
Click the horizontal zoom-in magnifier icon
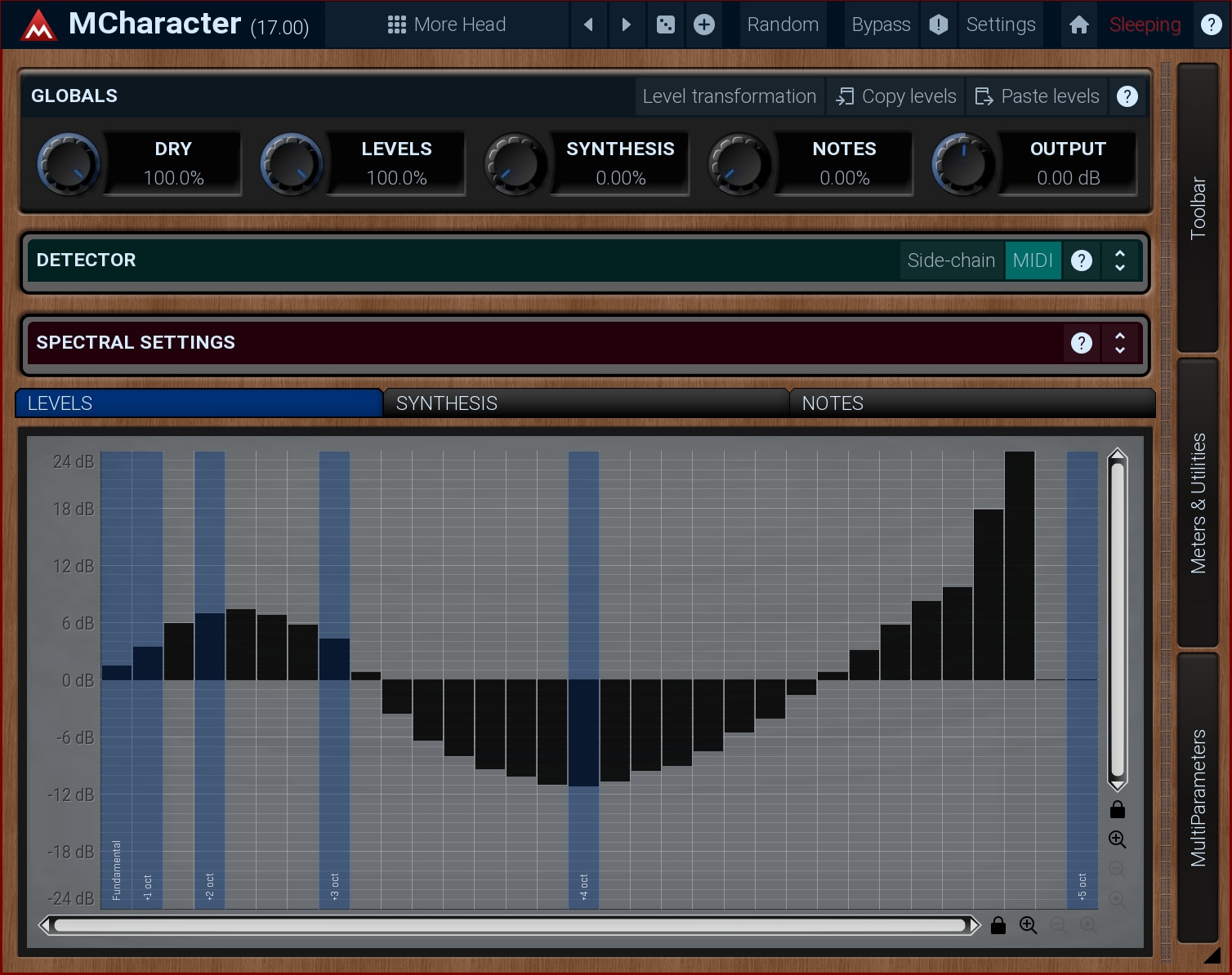(1028, 925)
